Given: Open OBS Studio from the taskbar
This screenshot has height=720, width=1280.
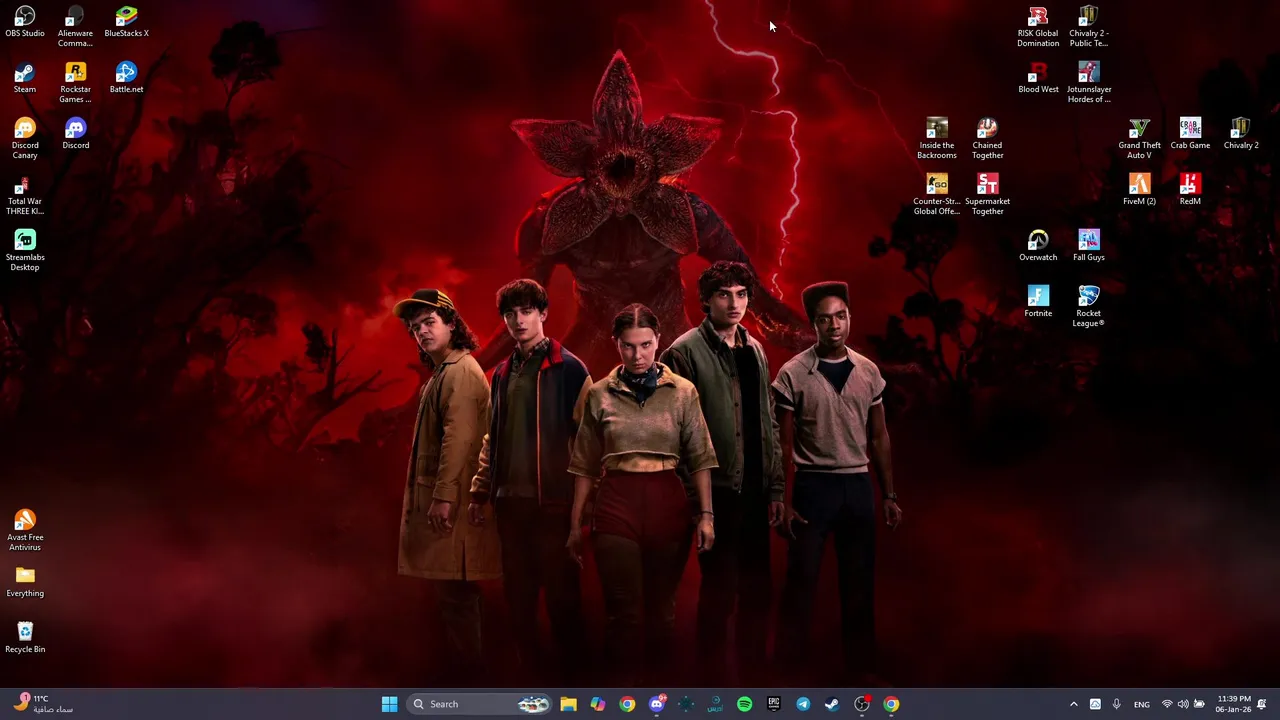Looking at the screenshot, I should pyautogui.click(x=861, y=704).
